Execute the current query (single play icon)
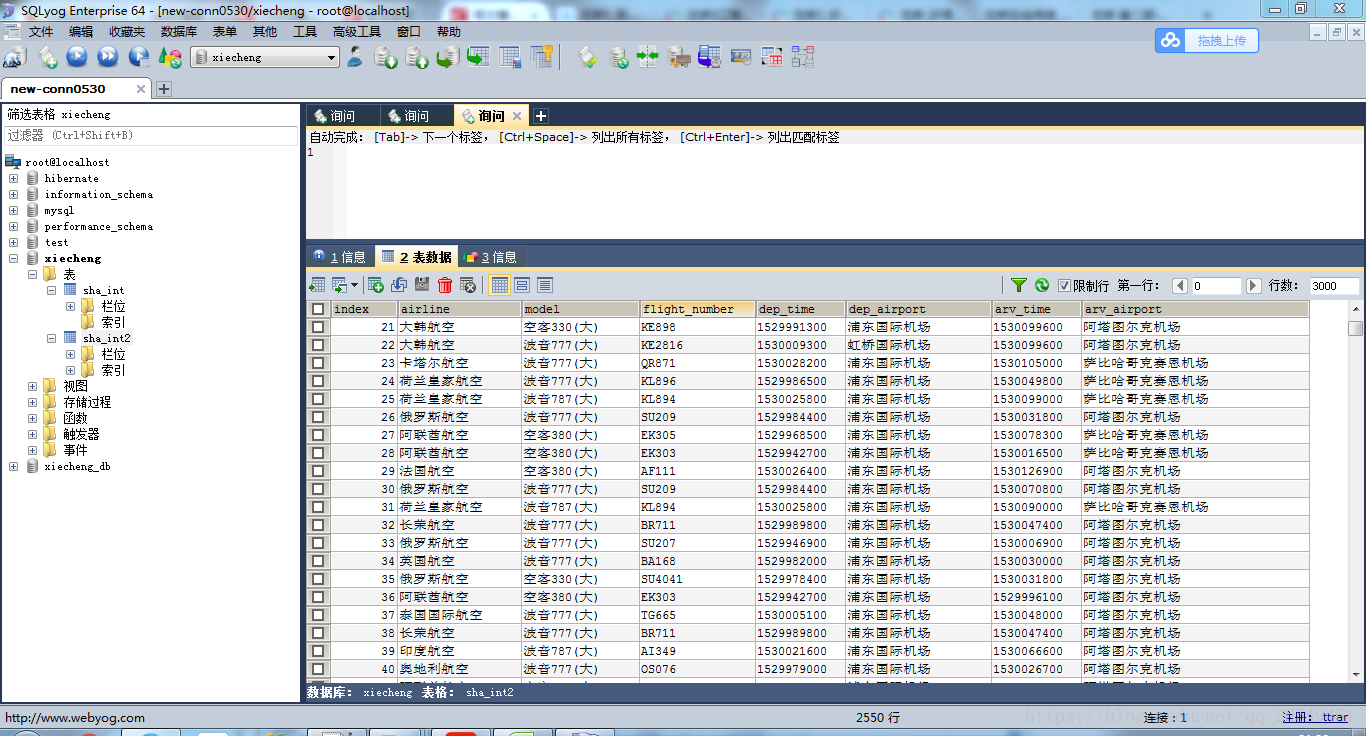The width and height of the screenshot is (1366, 736). coord(77,57)
